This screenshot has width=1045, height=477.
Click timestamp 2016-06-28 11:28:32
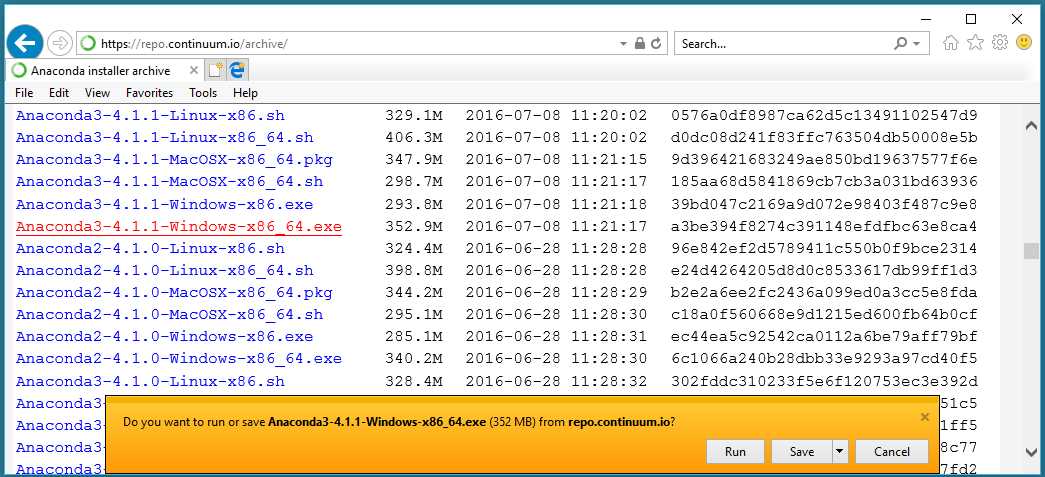pyautogui.click(x=556, y=382)
